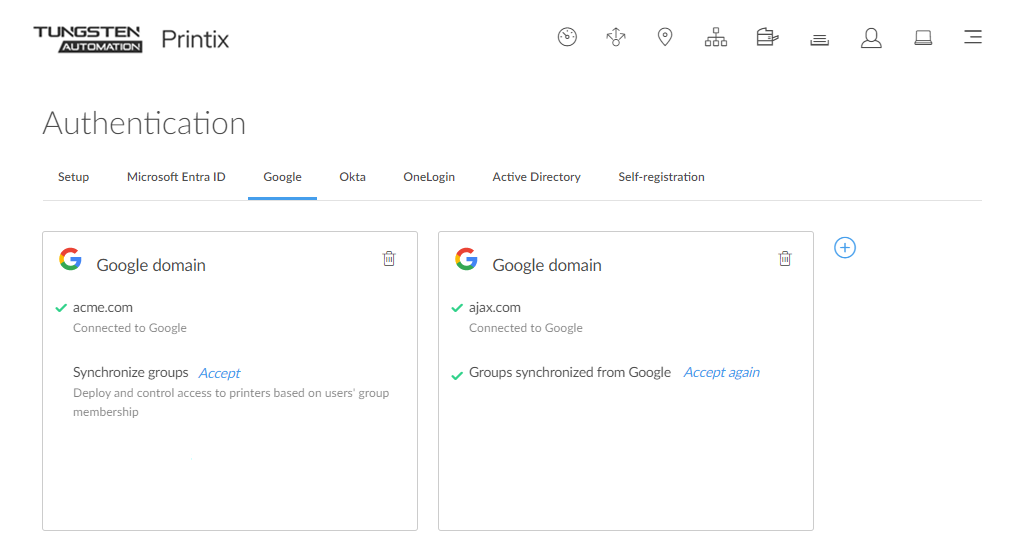Switch to the Setup tab
This screenshot has width=1024, height=555.
73,177
